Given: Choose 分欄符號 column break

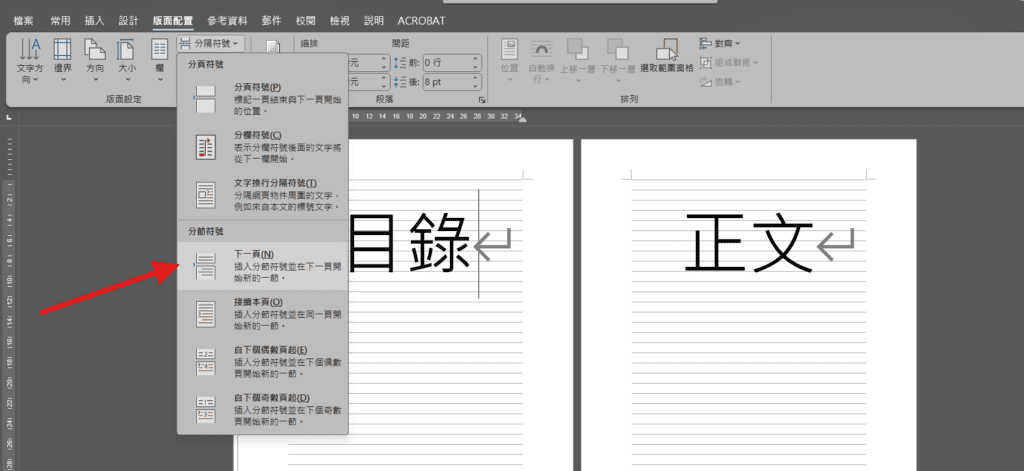Looking at the screenshot, I should point(262,147).
